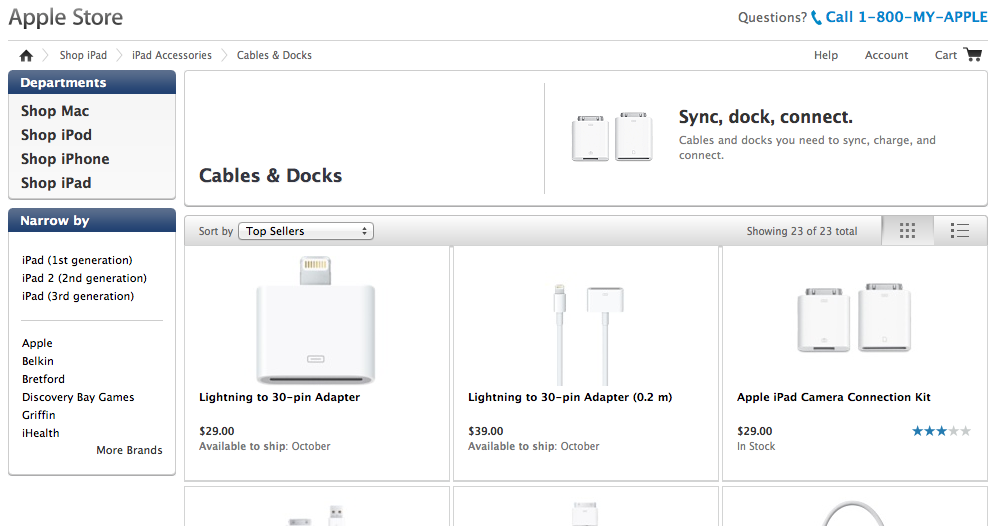Click the star rating on Camera Connection Kit
Viewport: 1004px width, 526px height.
click(941, 431)
